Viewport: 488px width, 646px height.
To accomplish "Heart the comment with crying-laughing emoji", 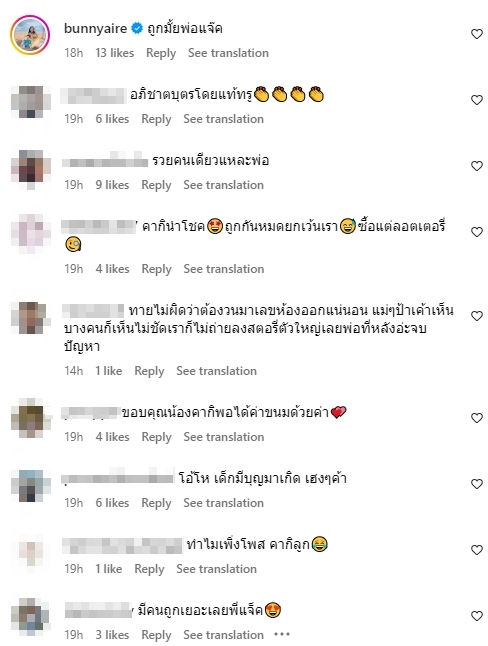I will pos(477,550).
